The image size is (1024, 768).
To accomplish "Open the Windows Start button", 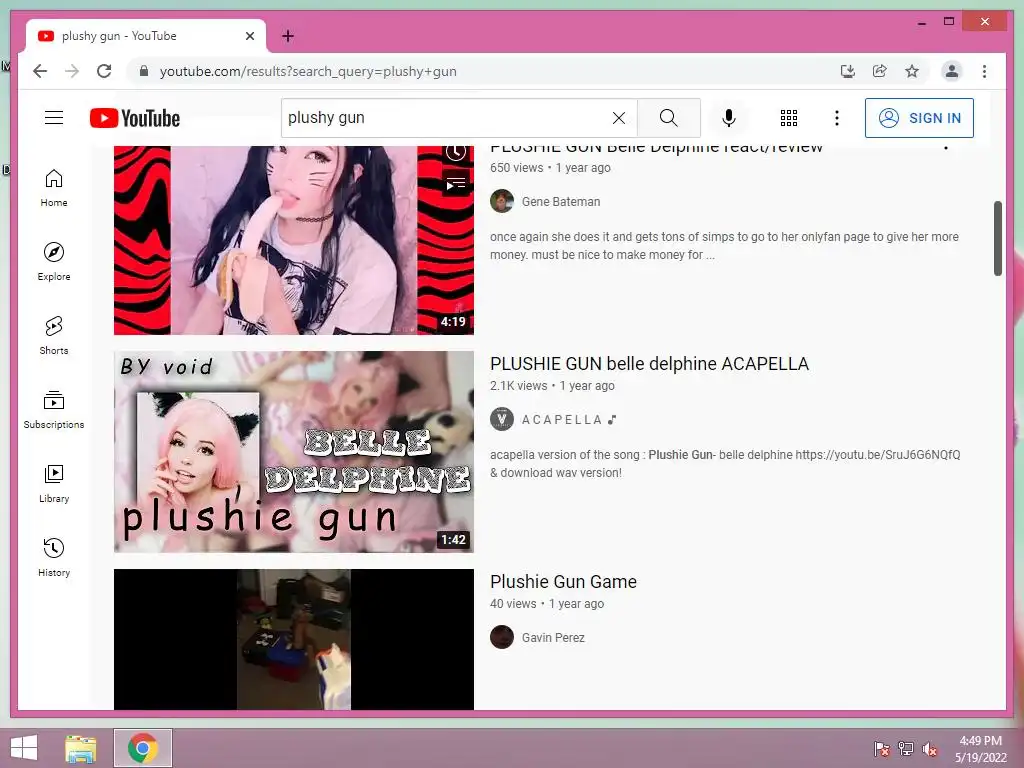I will (x=24, y=748).
